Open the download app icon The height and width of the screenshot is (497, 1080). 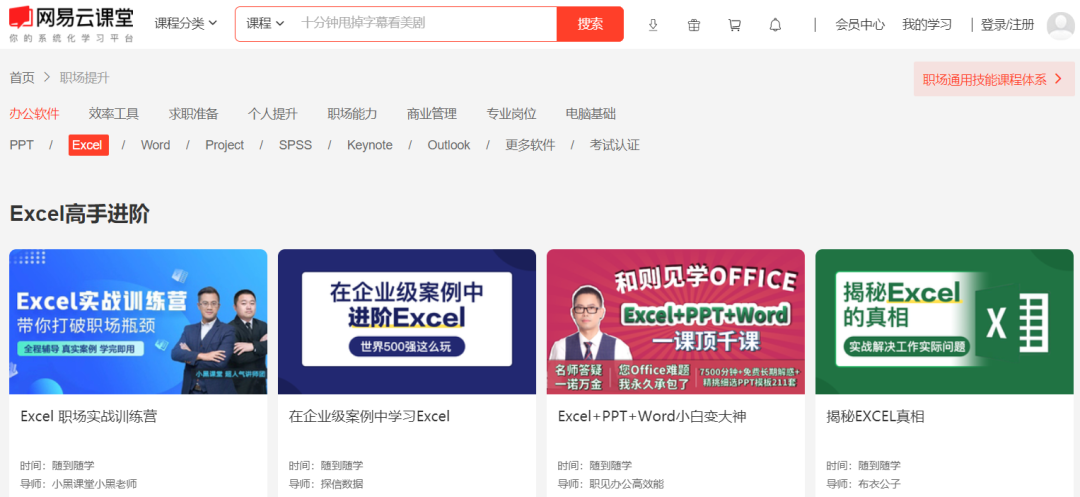653,25
